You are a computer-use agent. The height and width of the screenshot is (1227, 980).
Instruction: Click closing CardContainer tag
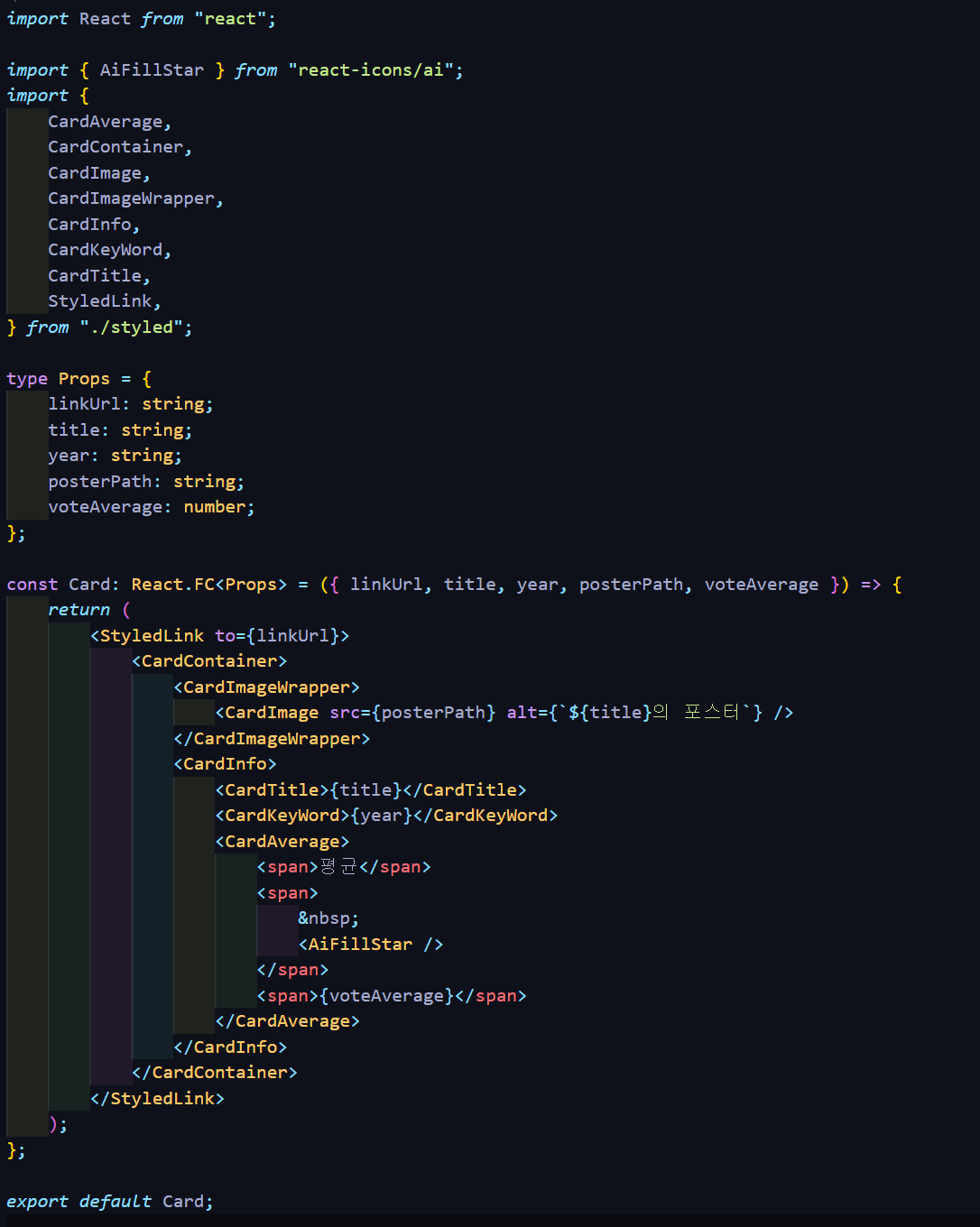(215, 1073)
